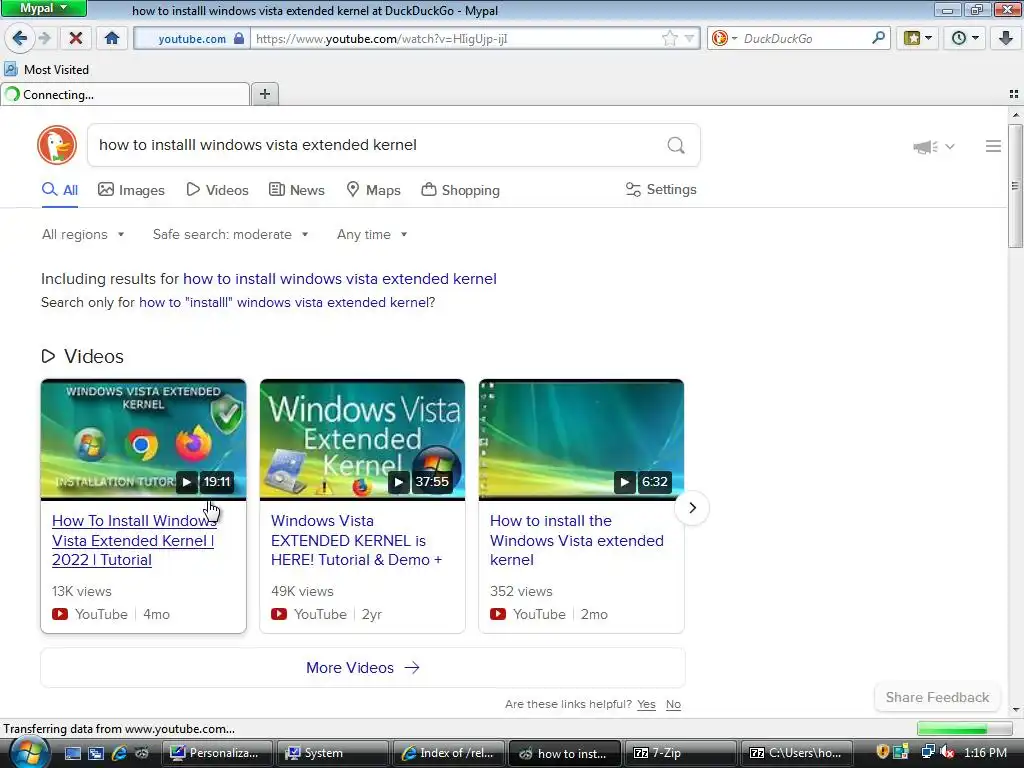Viewport: 1024px width, 768px height.
Task: Open the DuckDuckGo hamburger menu
Action: pyautogui.click(x=993, y=146)
